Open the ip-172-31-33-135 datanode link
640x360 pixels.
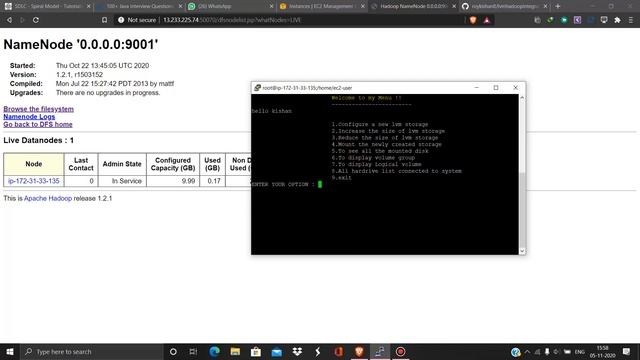(33, 181)
